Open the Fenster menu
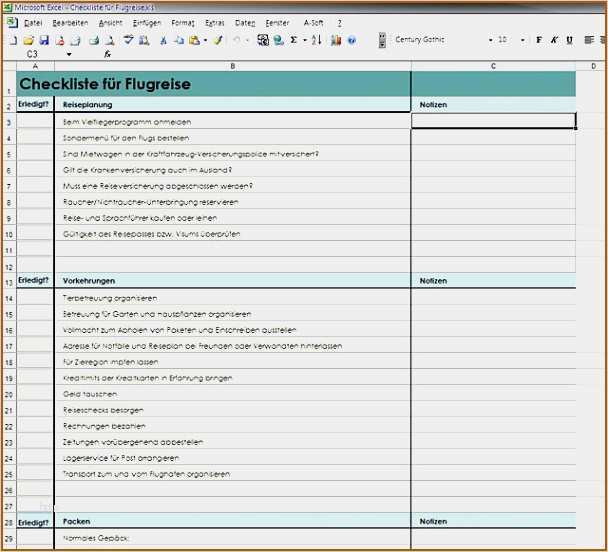The width and height of the screenshot is (608, 552). [277, 23]
